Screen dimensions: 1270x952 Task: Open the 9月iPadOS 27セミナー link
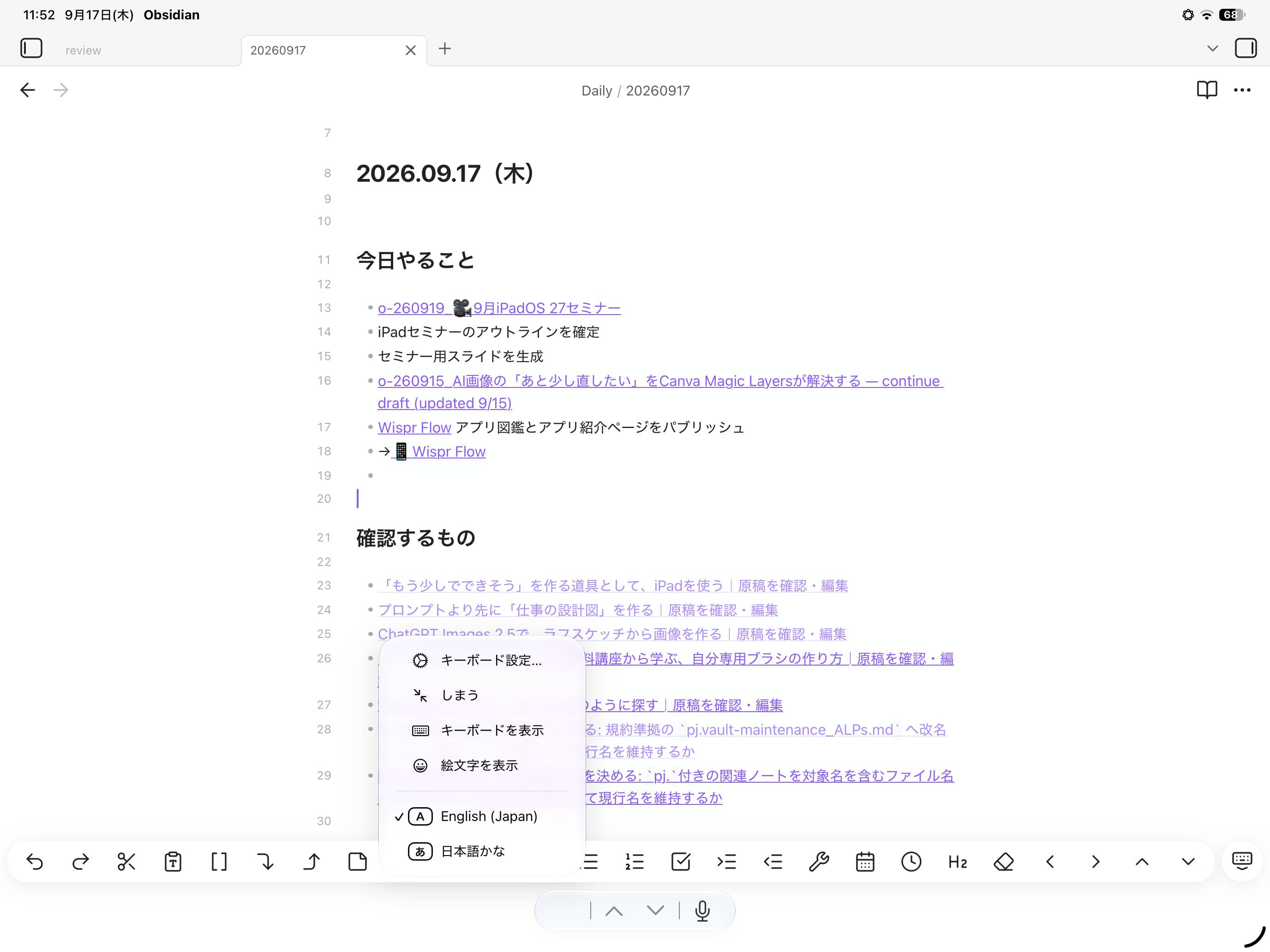point(499,308)
